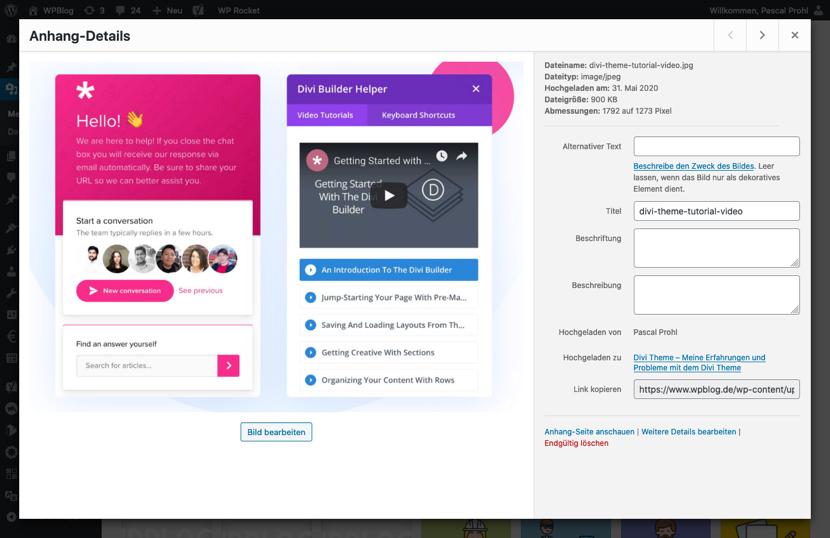
Task: Open the Beschreibe den Zweck des Bildes link
Action: click(x=693, y=166)
